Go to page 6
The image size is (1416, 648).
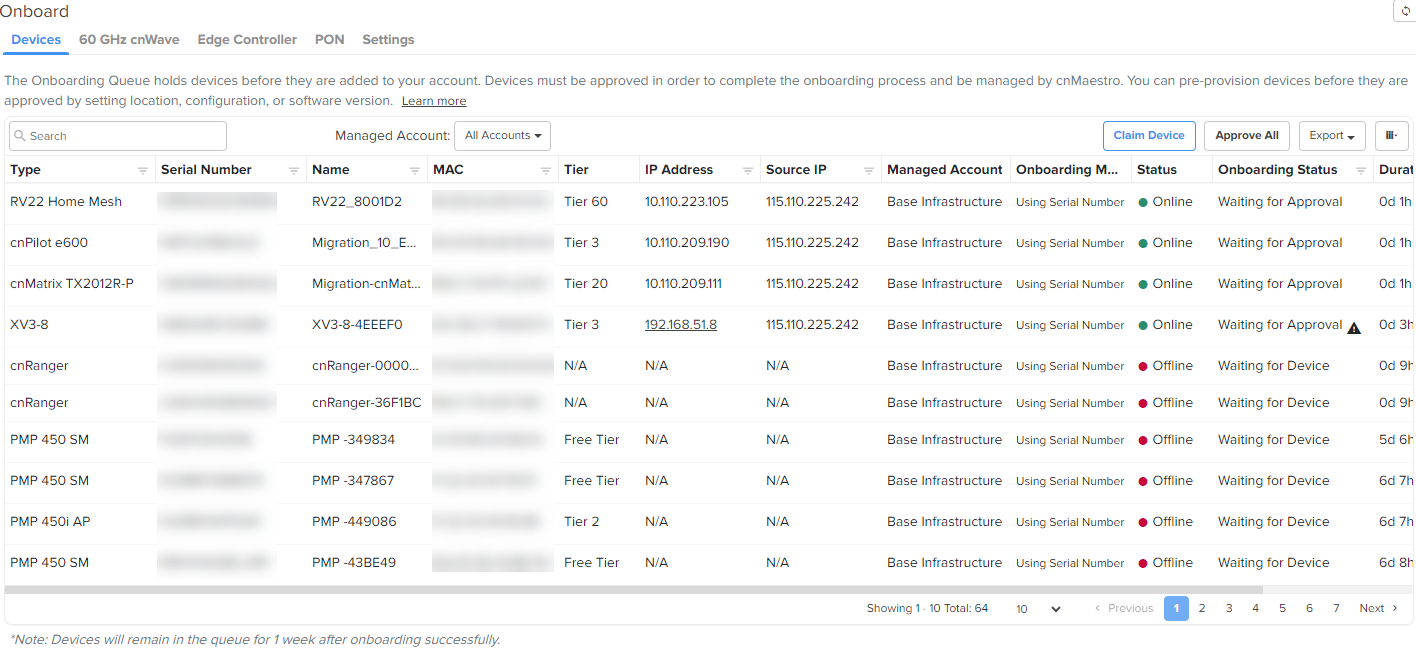tap(1309, 608)
